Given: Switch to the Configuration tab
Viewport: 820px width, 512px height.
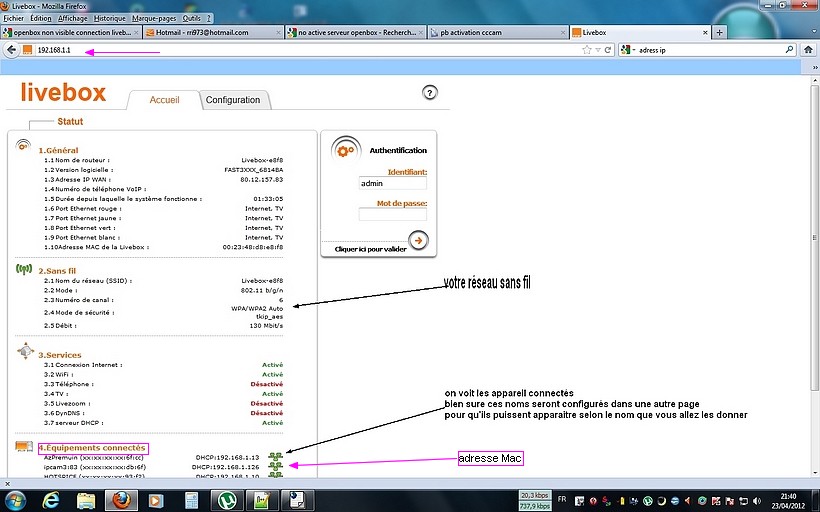Looking at the screenshot, I should pos(232,100).
